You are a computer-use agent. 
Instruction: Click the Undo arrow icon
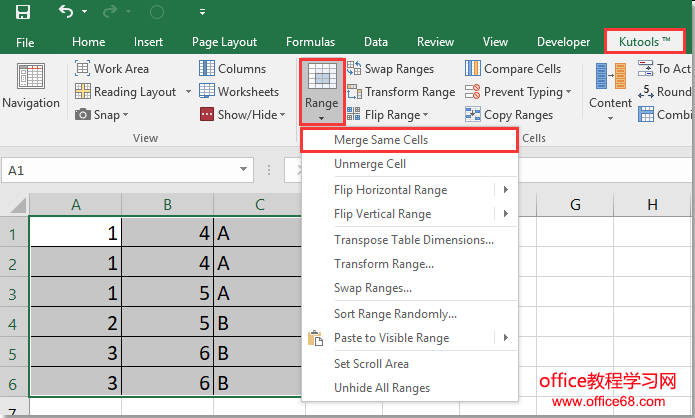pyautogui.click(x=65, y=13)
